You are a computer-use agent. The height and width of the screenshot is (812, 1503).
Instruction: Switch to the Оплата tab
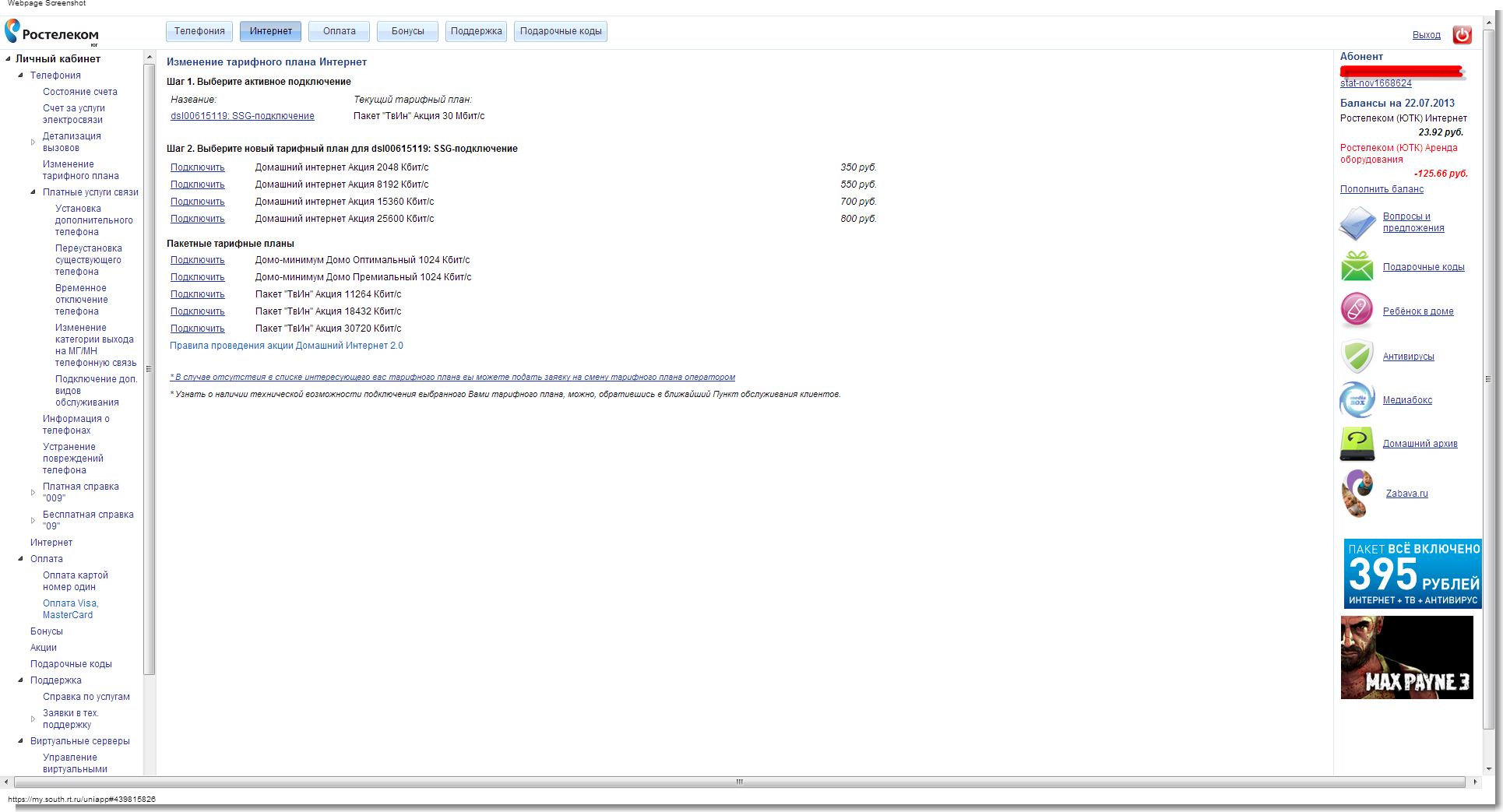[x=339, y=31]
